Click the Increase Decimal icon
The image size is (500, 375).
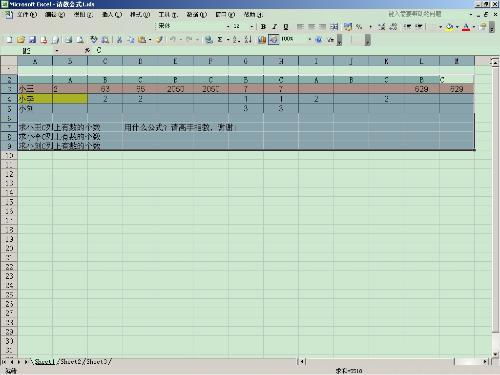click(382, 27)
